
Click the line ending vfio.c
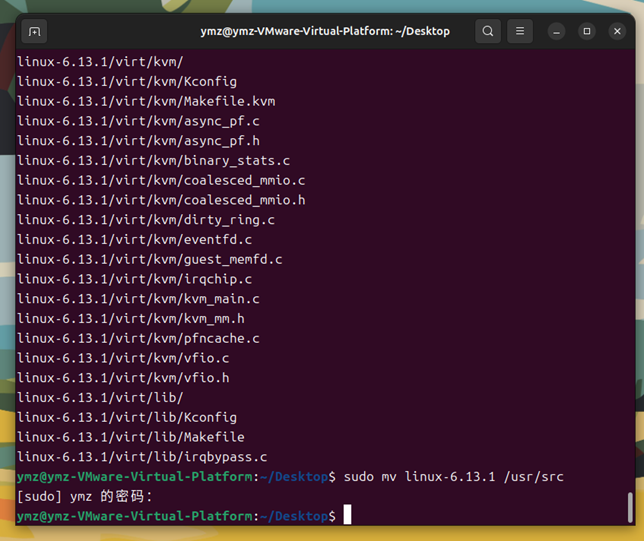click(123, 358)
